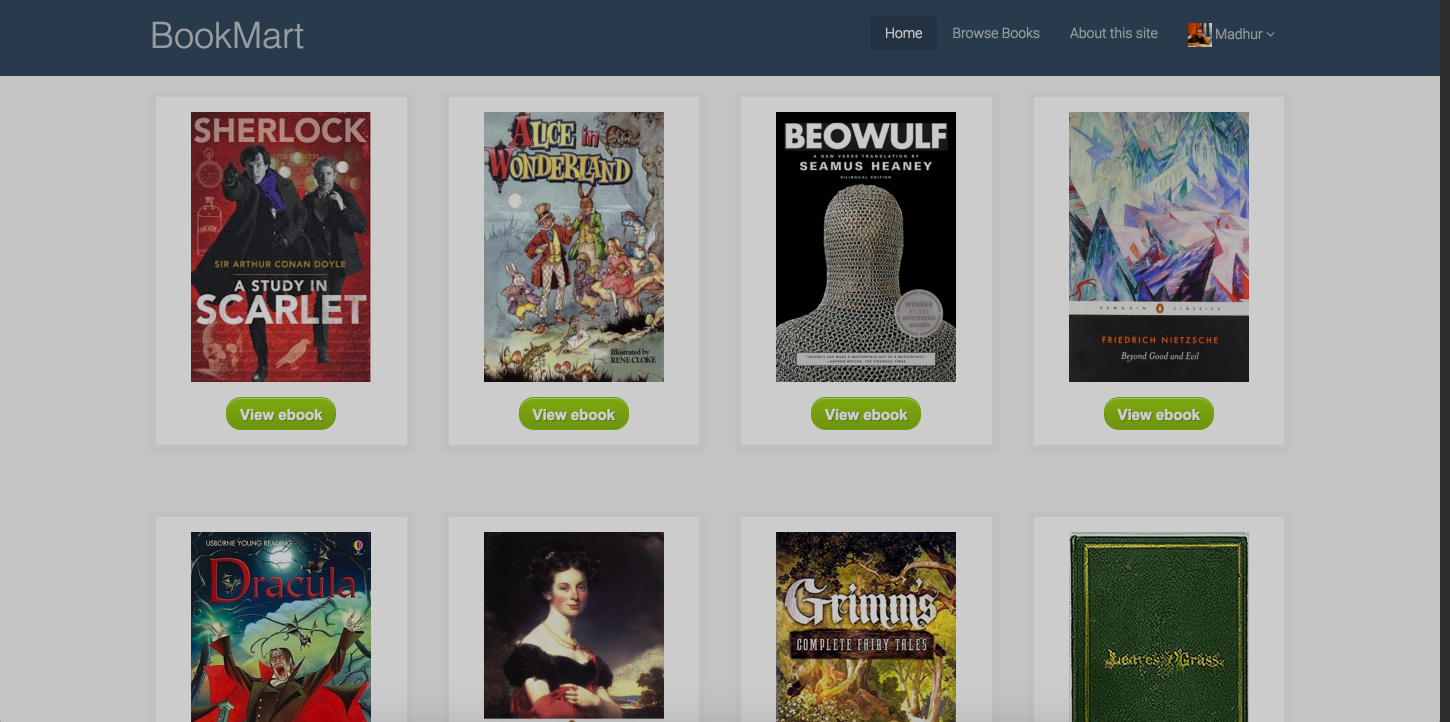The image size is (1450, 722).
Task: Open Grimm's Complete Fairy Tales cover
Action: click(x=866, y=627)
